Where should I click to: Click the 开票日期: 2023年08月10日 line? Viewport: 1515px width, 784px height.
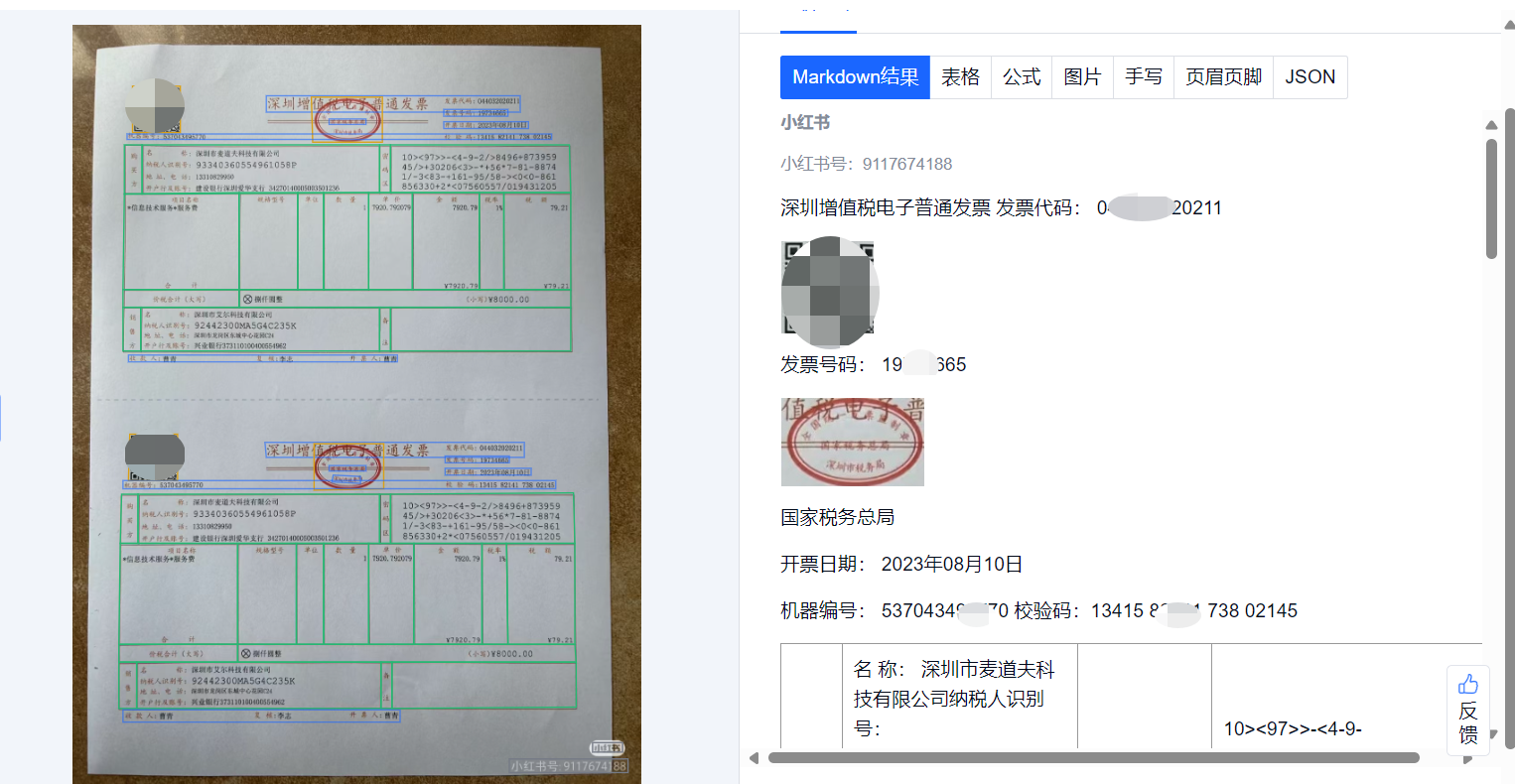[901, 564]
